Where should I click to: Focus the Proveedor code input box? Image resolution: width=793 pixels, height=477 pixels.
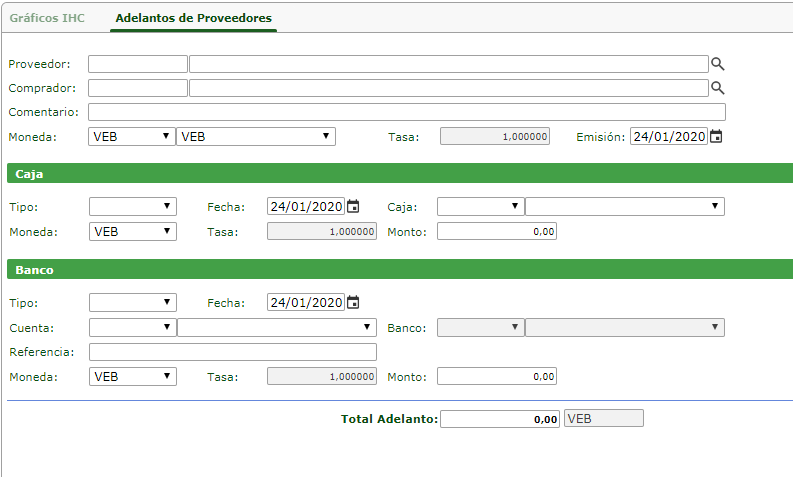pos(137,64)
